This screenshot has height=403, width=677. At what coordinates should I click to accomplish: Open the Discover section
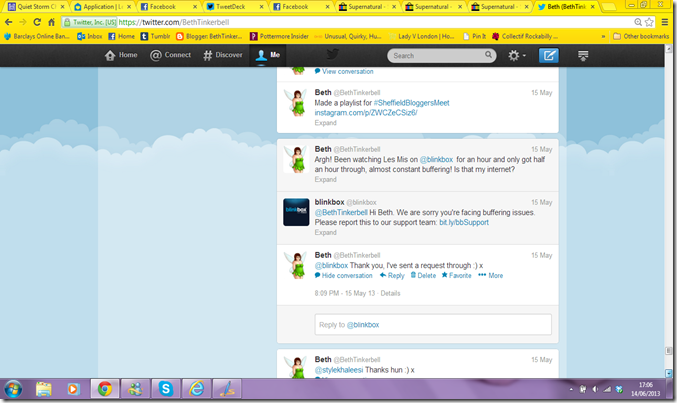coord(223,55)
